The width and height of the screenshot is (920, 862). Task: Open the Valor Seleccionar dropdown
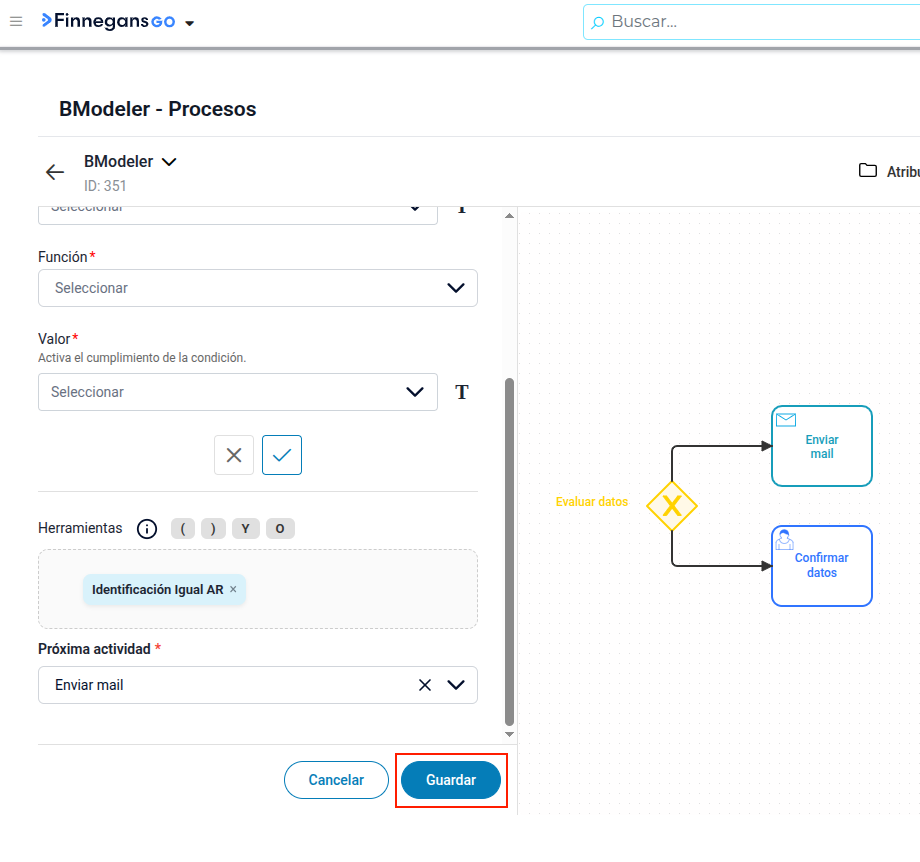pos(238,392)
